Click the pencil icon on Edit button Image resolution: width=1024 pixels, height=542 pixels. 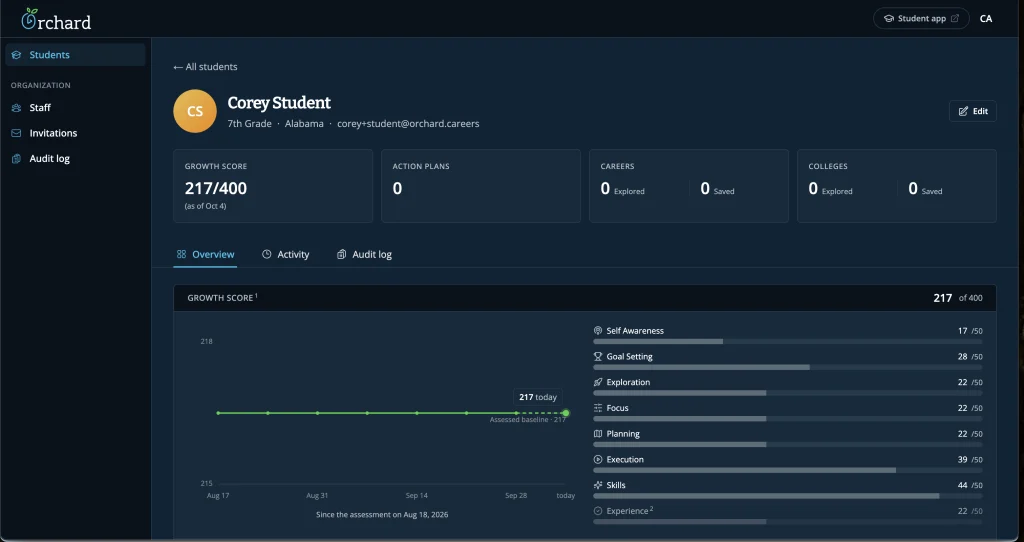(963, 111)
